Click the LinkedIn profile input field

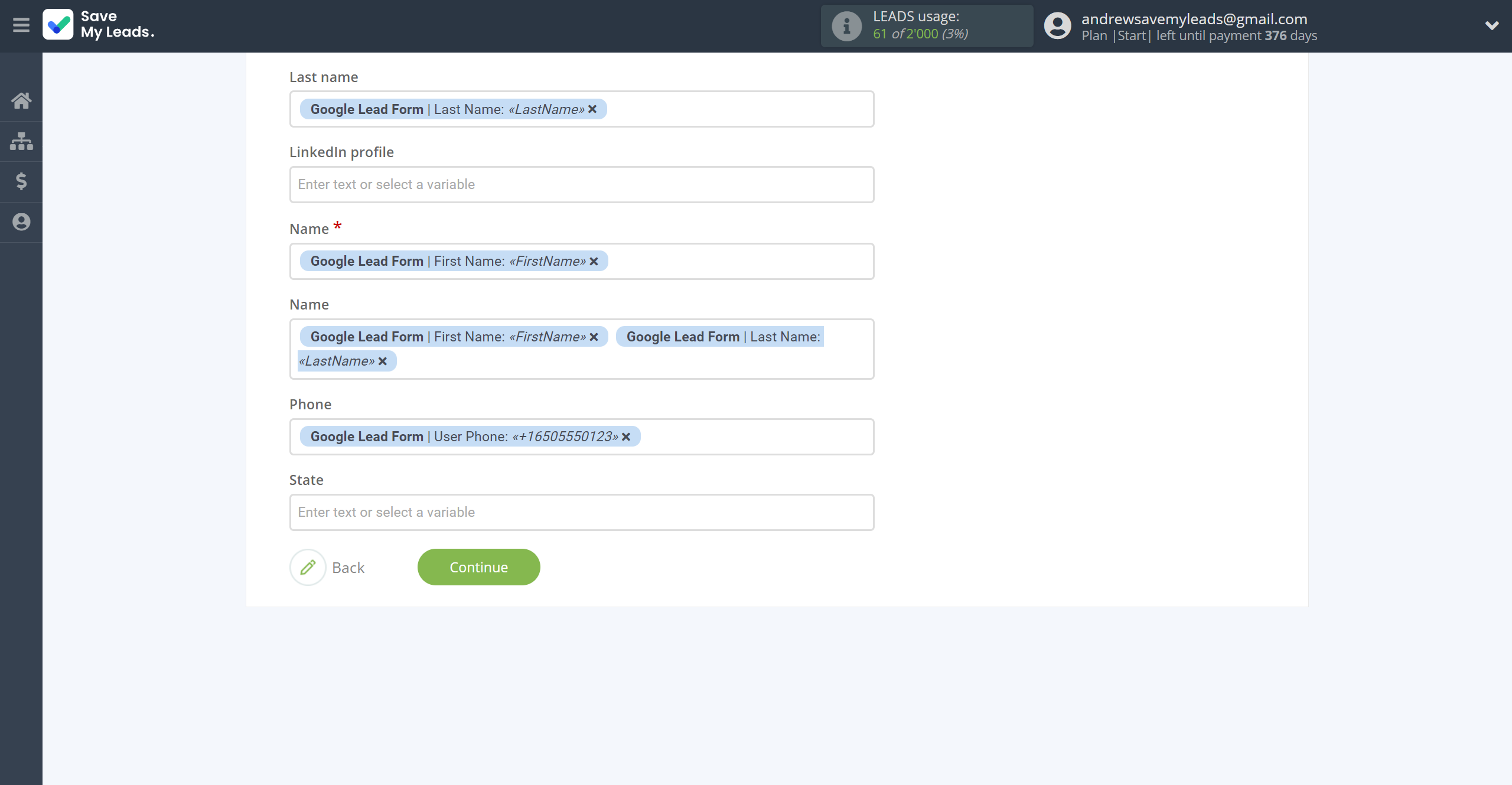582,184
